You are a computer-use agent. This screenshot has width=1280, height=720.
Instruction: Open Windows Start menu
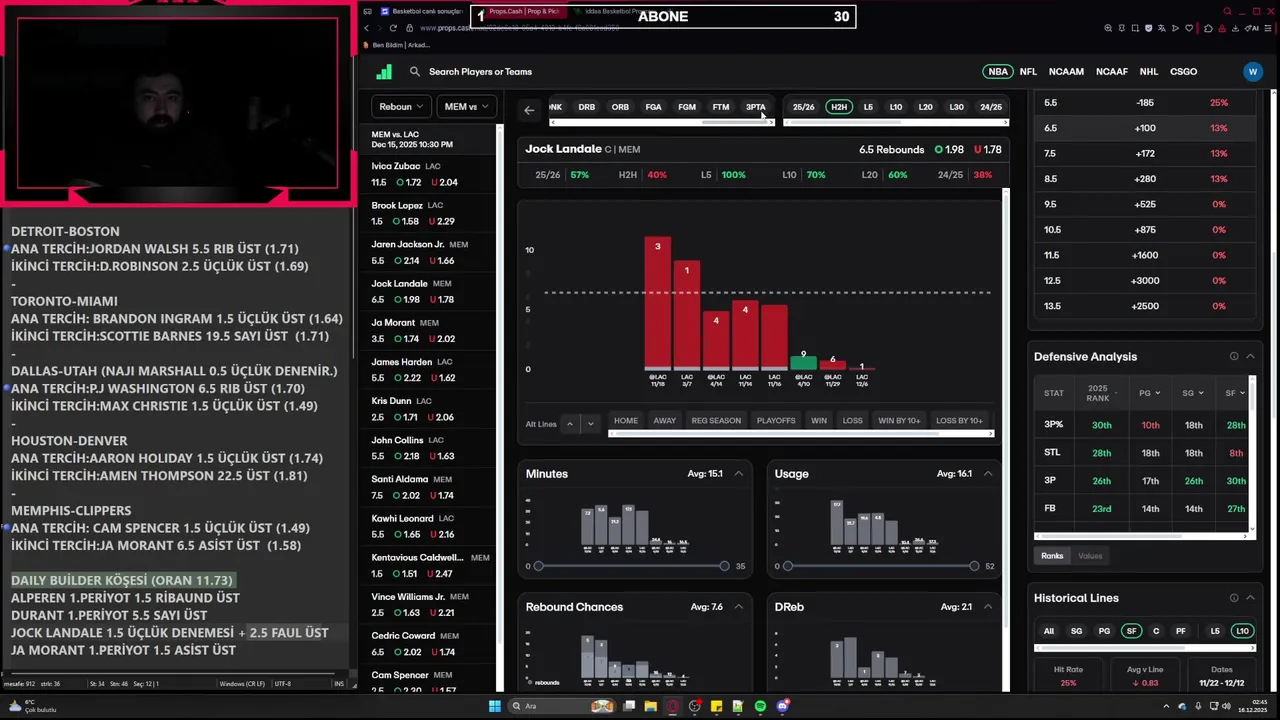pos(494,706)
